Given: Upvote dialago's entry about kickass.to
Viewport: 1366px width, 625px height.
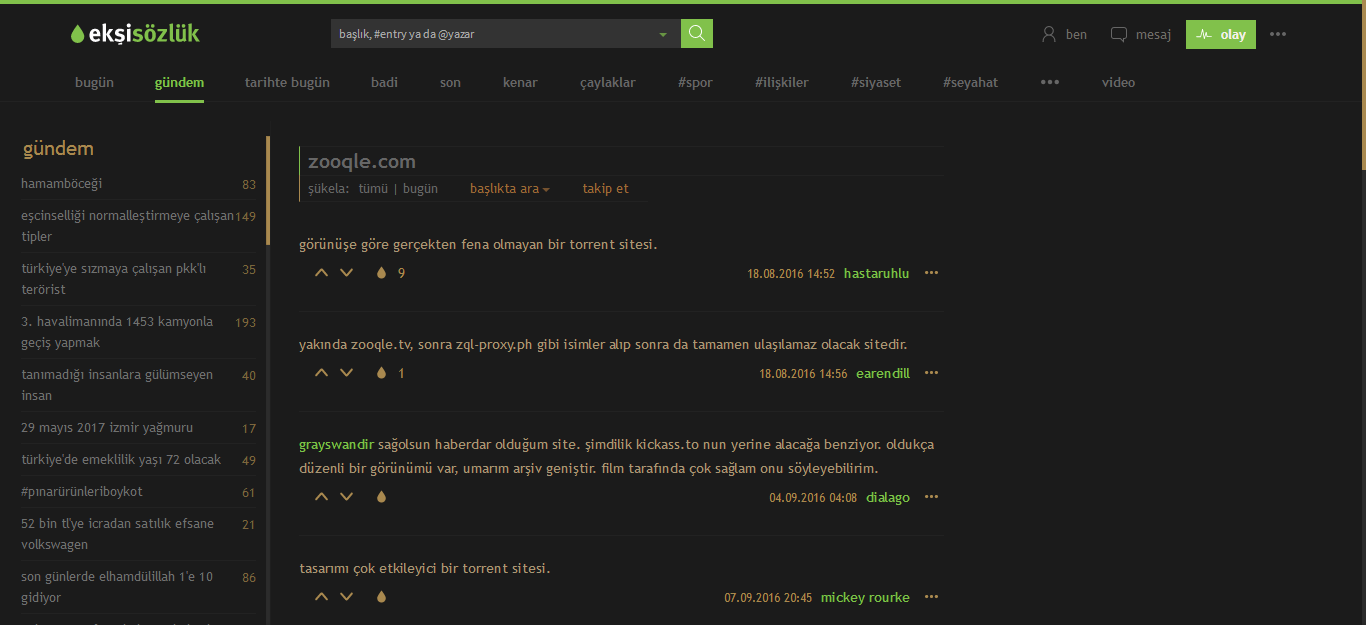Looking at the screenshot, I should pos(321,496).
